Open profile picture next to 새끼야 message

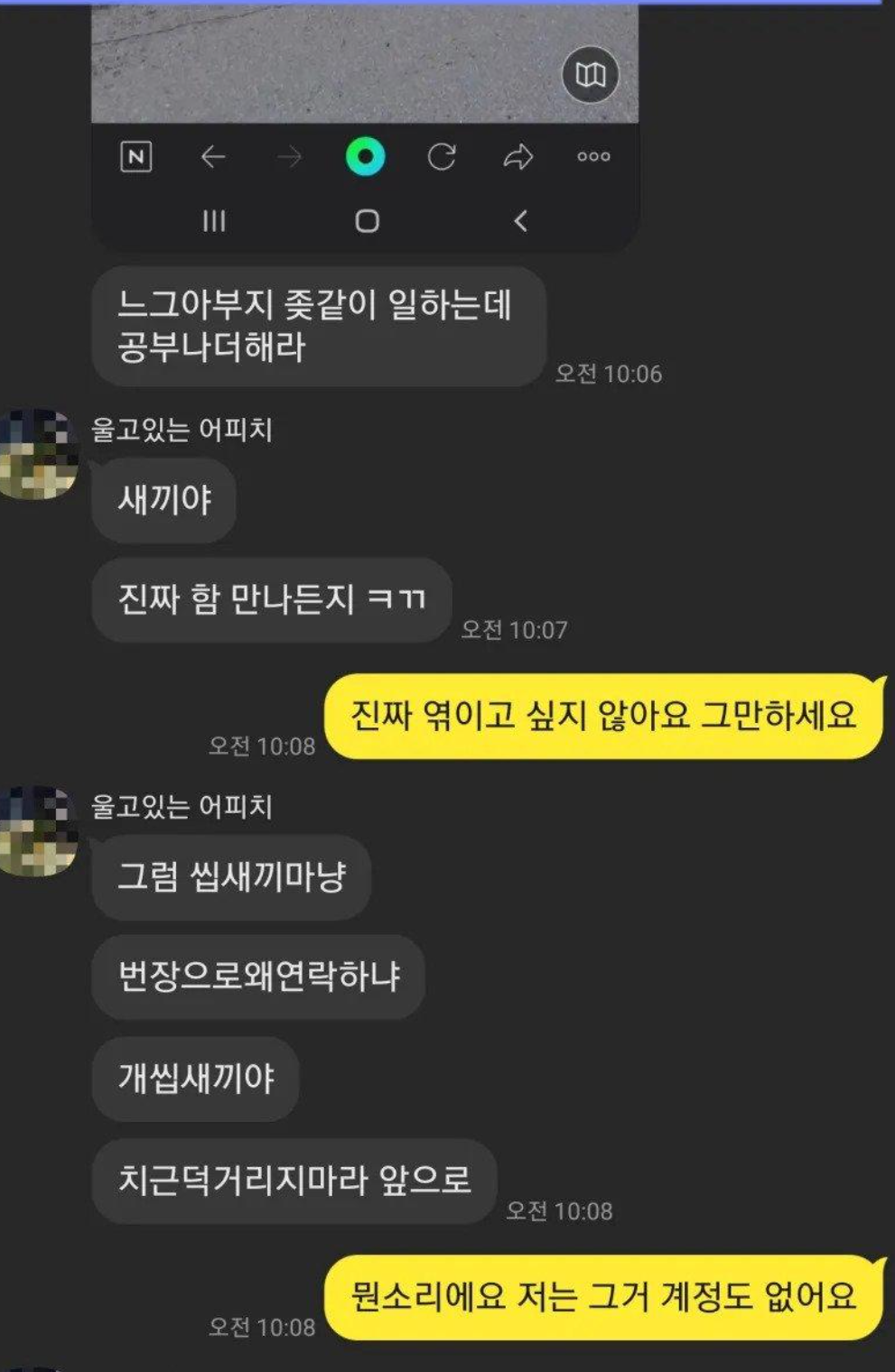pos(38,453)
